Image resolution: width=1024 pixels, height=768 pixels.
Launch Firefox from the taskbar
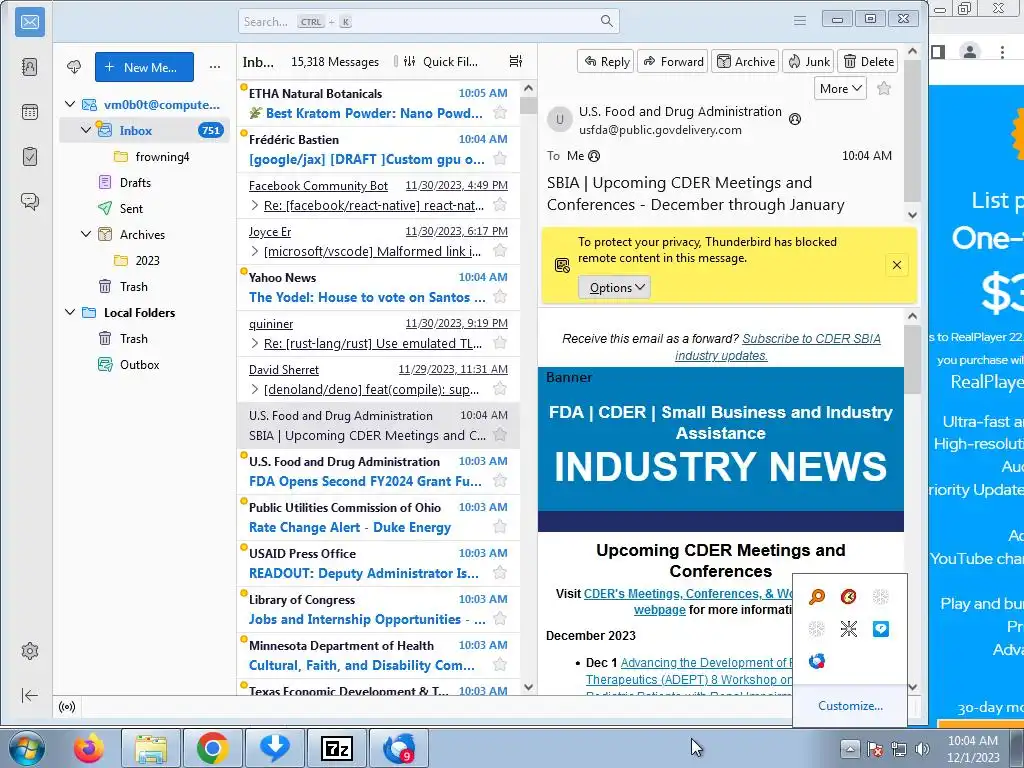[x=88, y=748]
